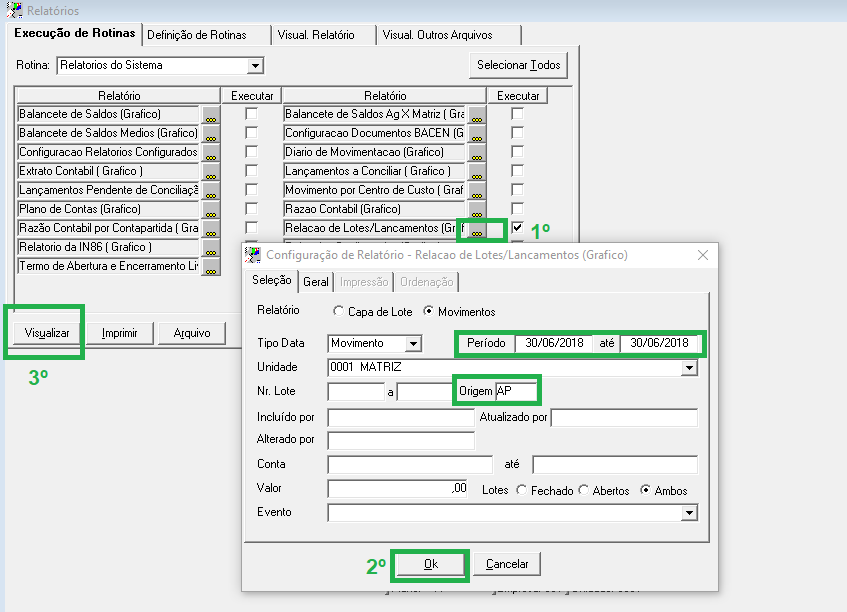847x612 pixels.
Task: Click the Período end date field
Action: point(660,343)
